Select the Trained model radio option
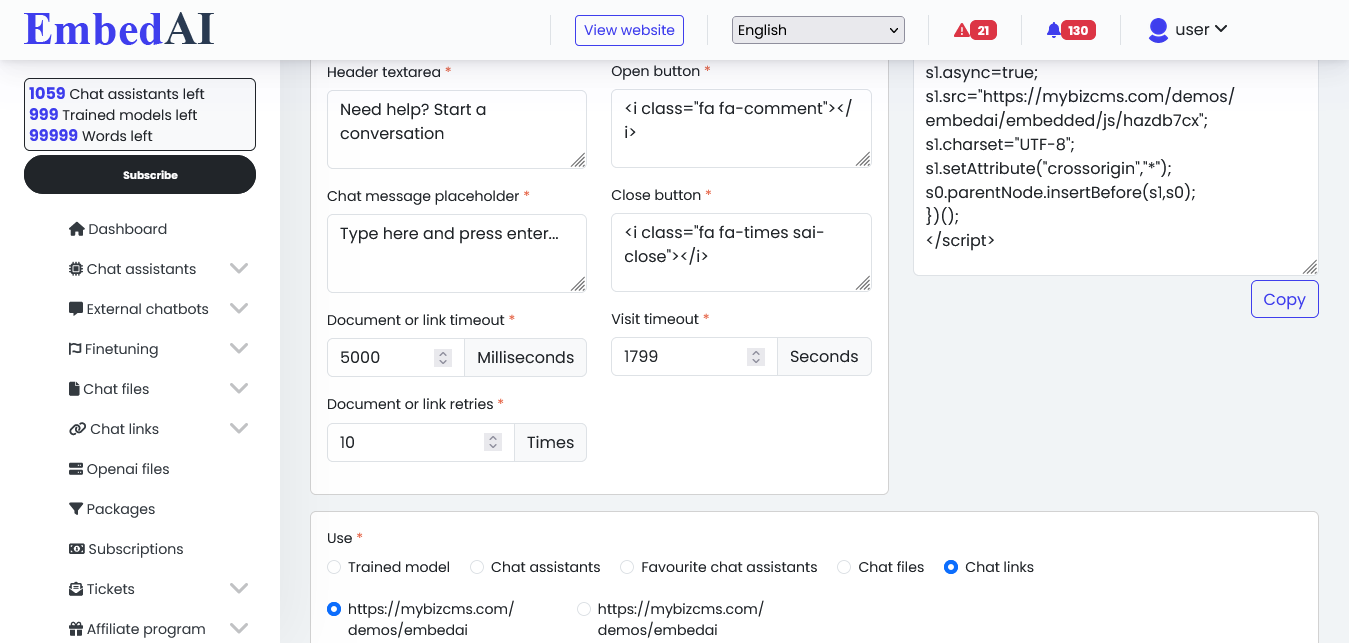Image resolution: width=1349 pixels, height=643 pixels. (x=334, y=567)
